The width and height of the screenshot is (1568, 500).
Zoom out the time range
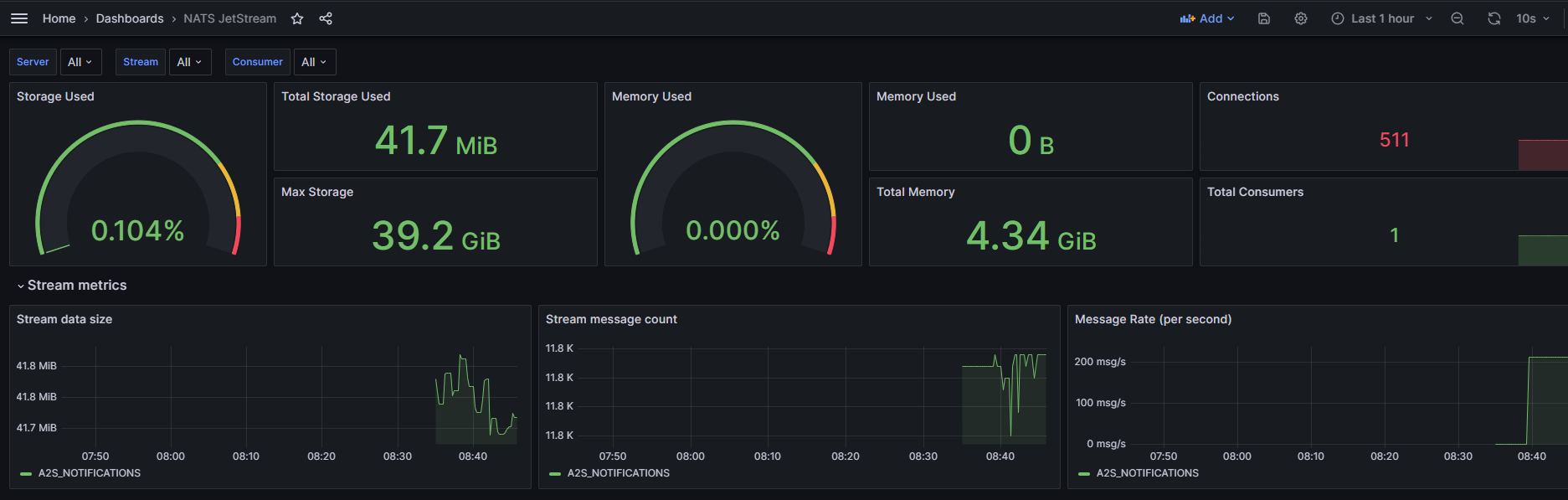tap(1457, 18)
